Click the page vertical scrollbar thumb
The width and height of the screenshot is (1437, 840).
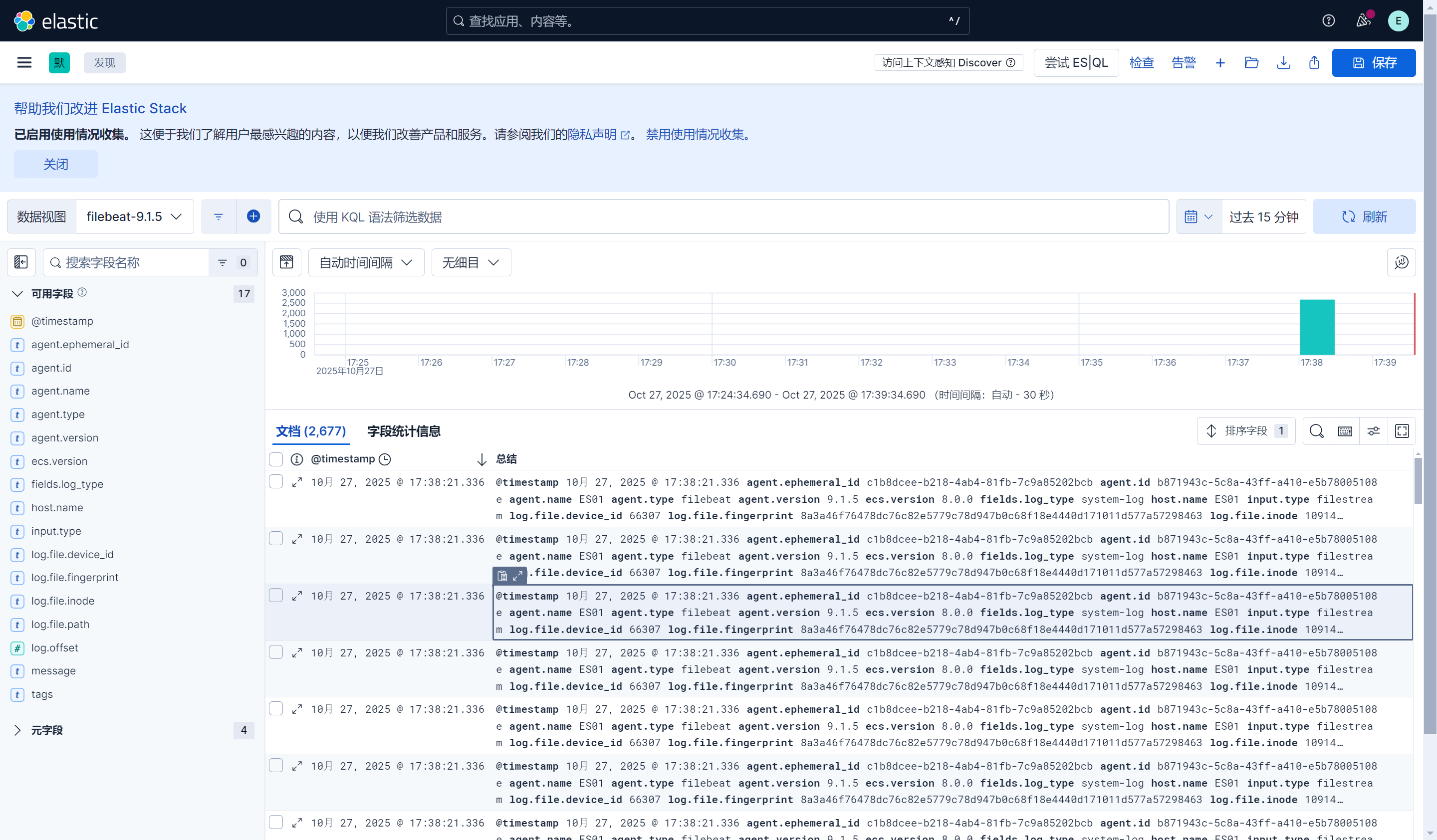point(1430,373)
